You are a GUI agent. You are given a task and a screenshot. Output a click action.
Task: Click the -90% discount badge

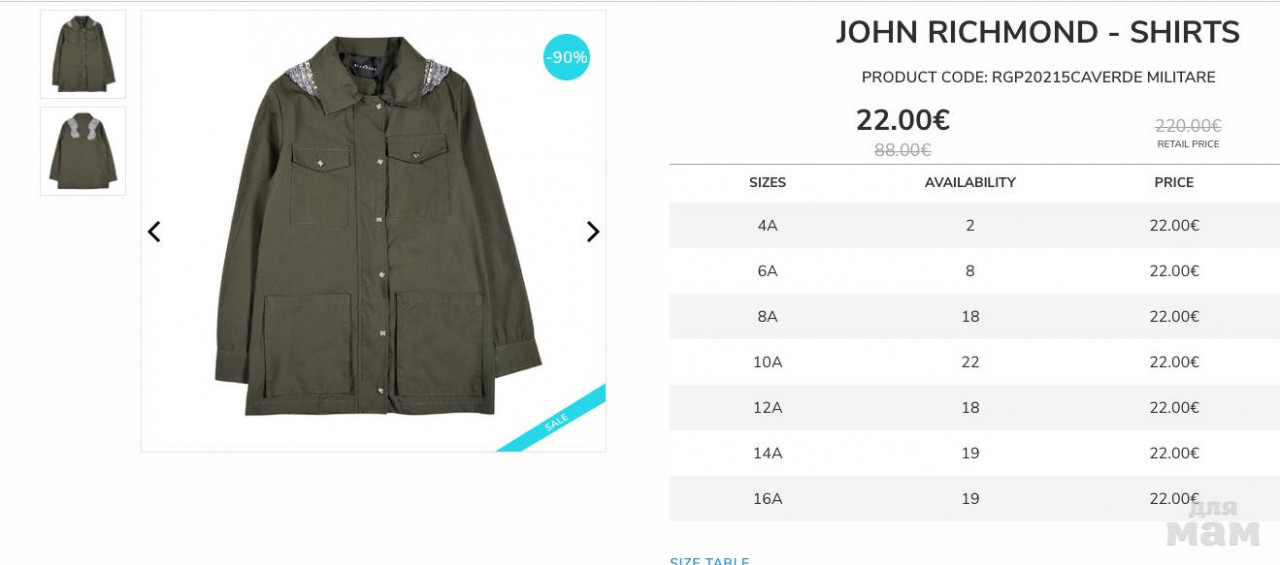pos(567,57)
